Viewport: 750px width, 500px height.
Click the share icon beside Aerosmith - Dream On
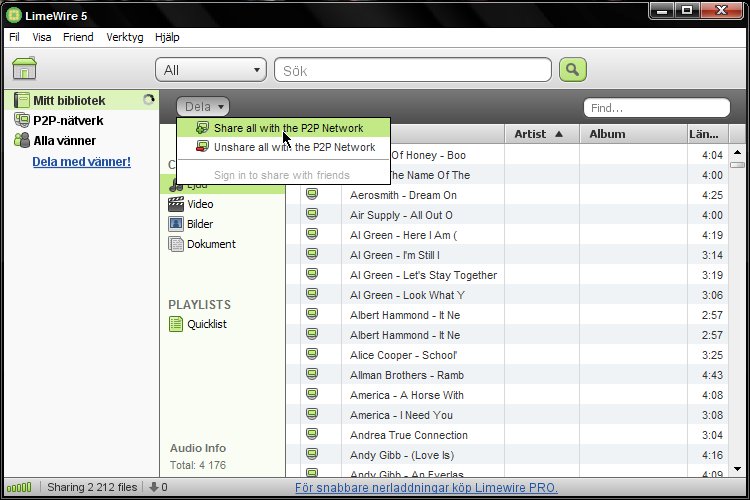[x=312, y=194]
